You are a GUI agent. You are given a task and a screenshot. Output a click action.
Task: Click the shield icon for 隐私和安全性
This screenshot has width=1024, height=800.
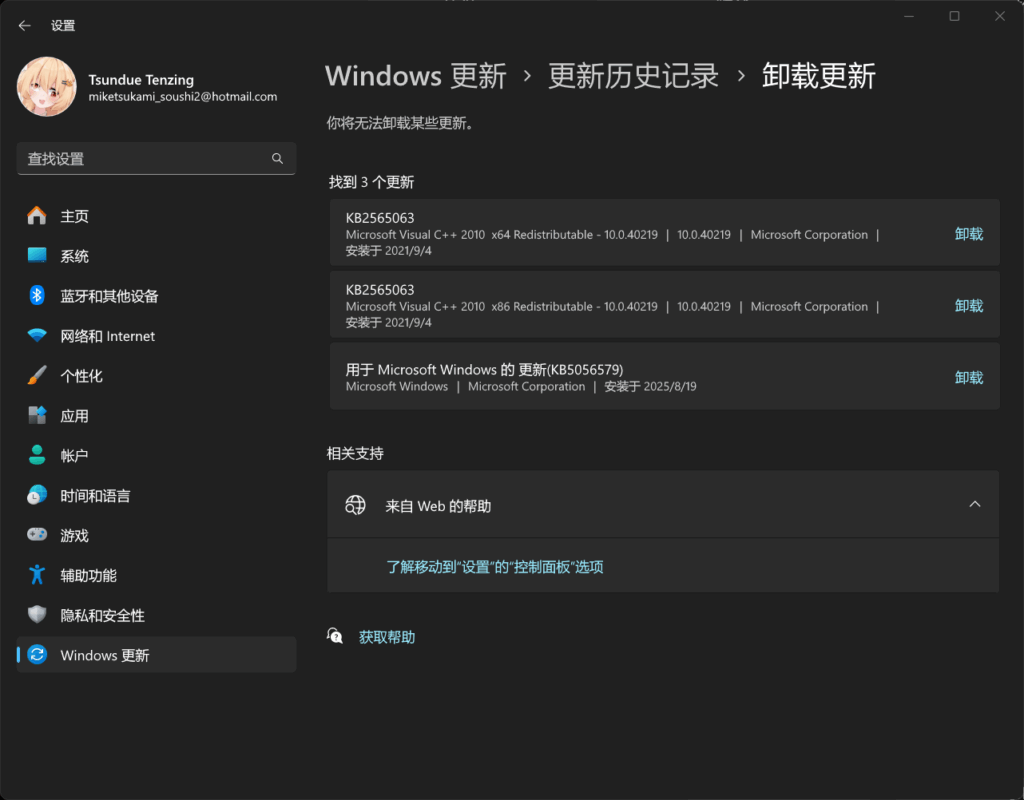pos(37,615)
